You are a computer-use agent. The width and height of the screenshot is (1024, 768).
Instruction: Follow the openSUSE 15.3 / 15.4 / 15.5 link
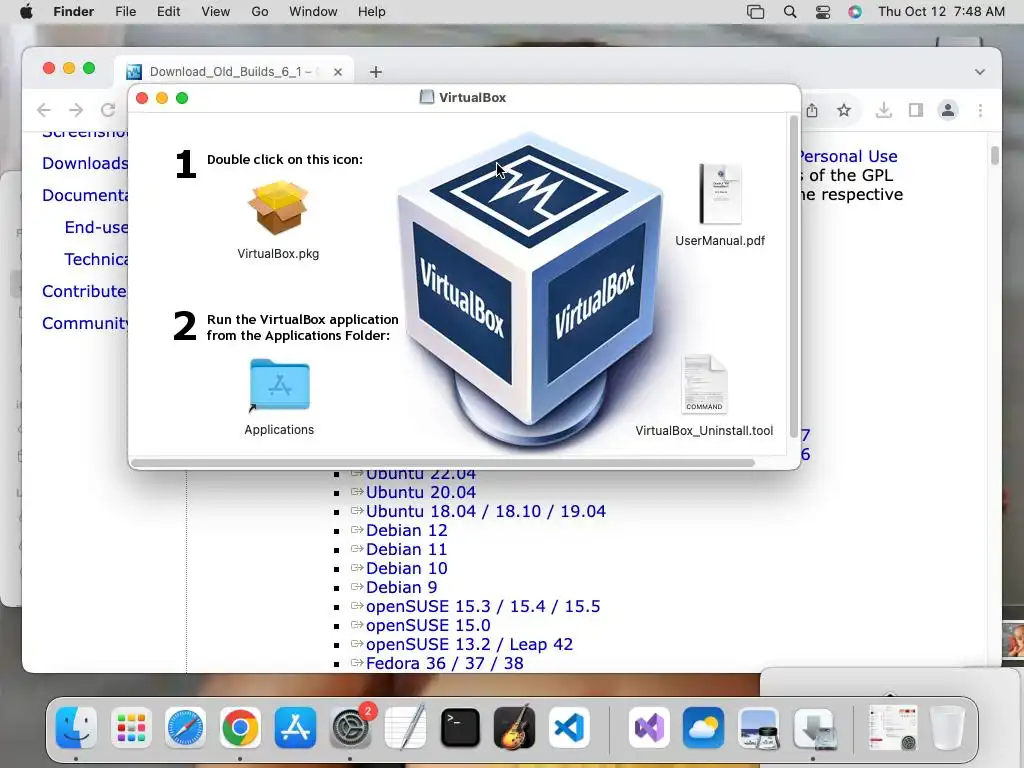pos(483,606)
